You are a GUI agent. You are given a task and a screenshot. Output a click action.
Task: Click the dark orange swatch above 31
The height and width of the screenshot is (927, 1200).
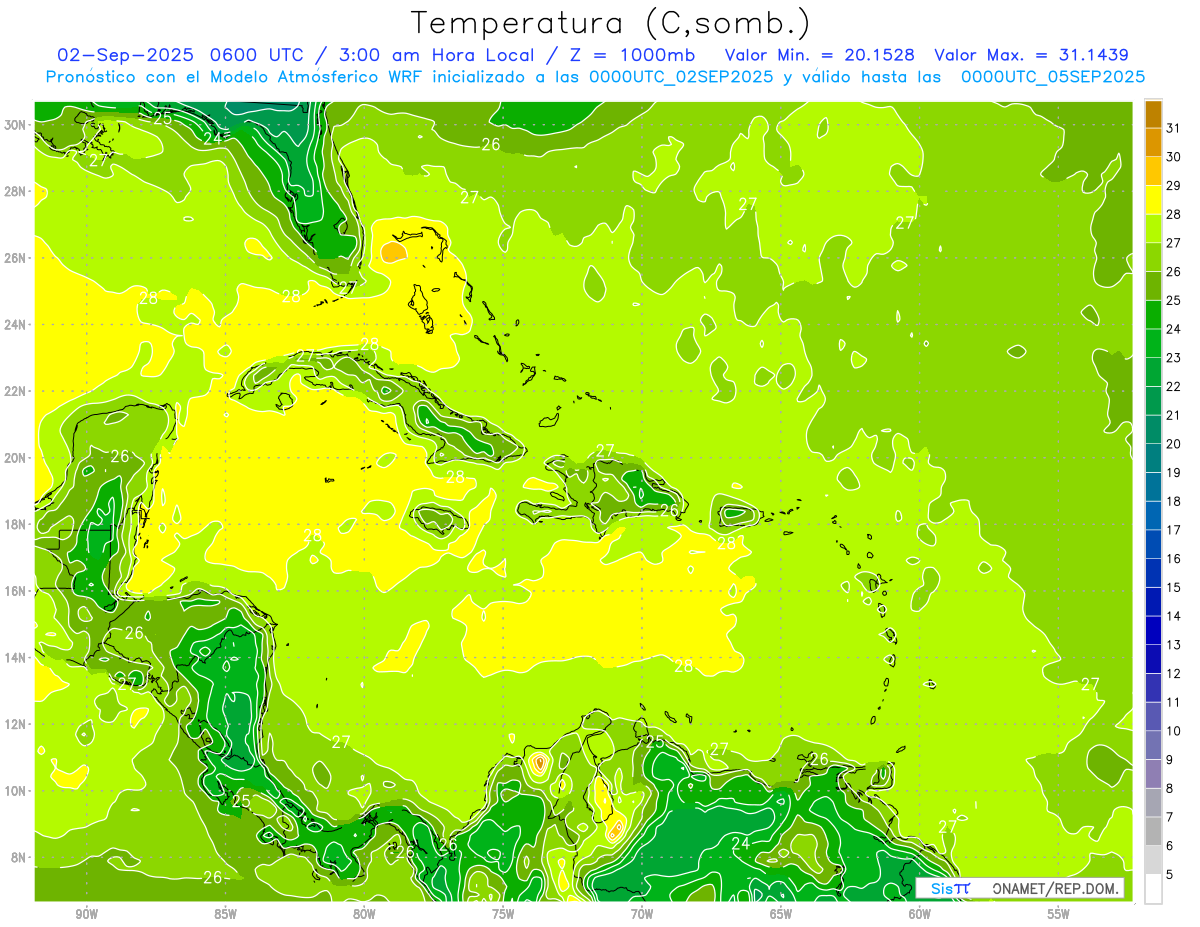1153,114
